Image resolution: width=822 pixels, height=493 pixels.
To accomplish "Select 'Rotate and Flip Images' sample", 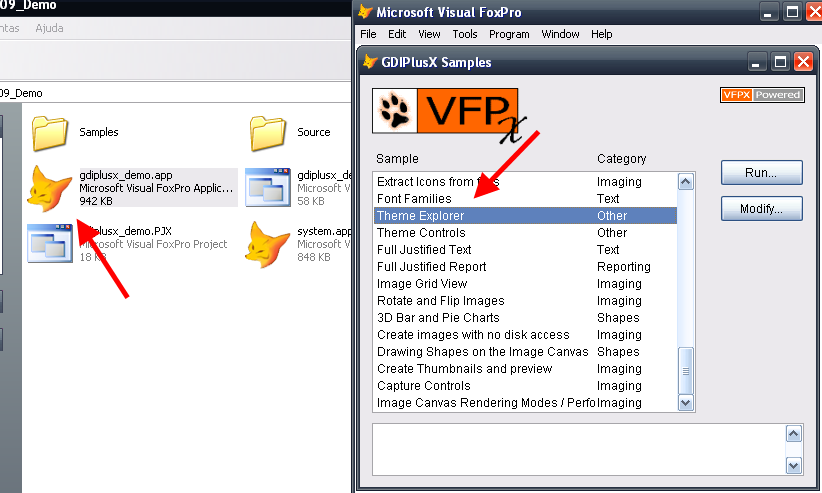I will (525, 301).
